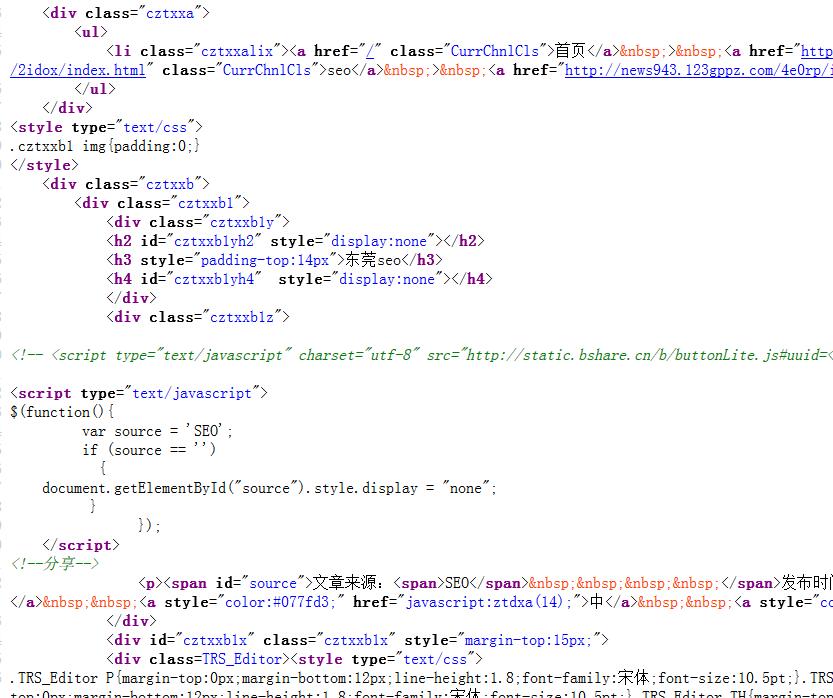
Task: Click the "cztxxblyh4" id value
Action: point(214,279)
